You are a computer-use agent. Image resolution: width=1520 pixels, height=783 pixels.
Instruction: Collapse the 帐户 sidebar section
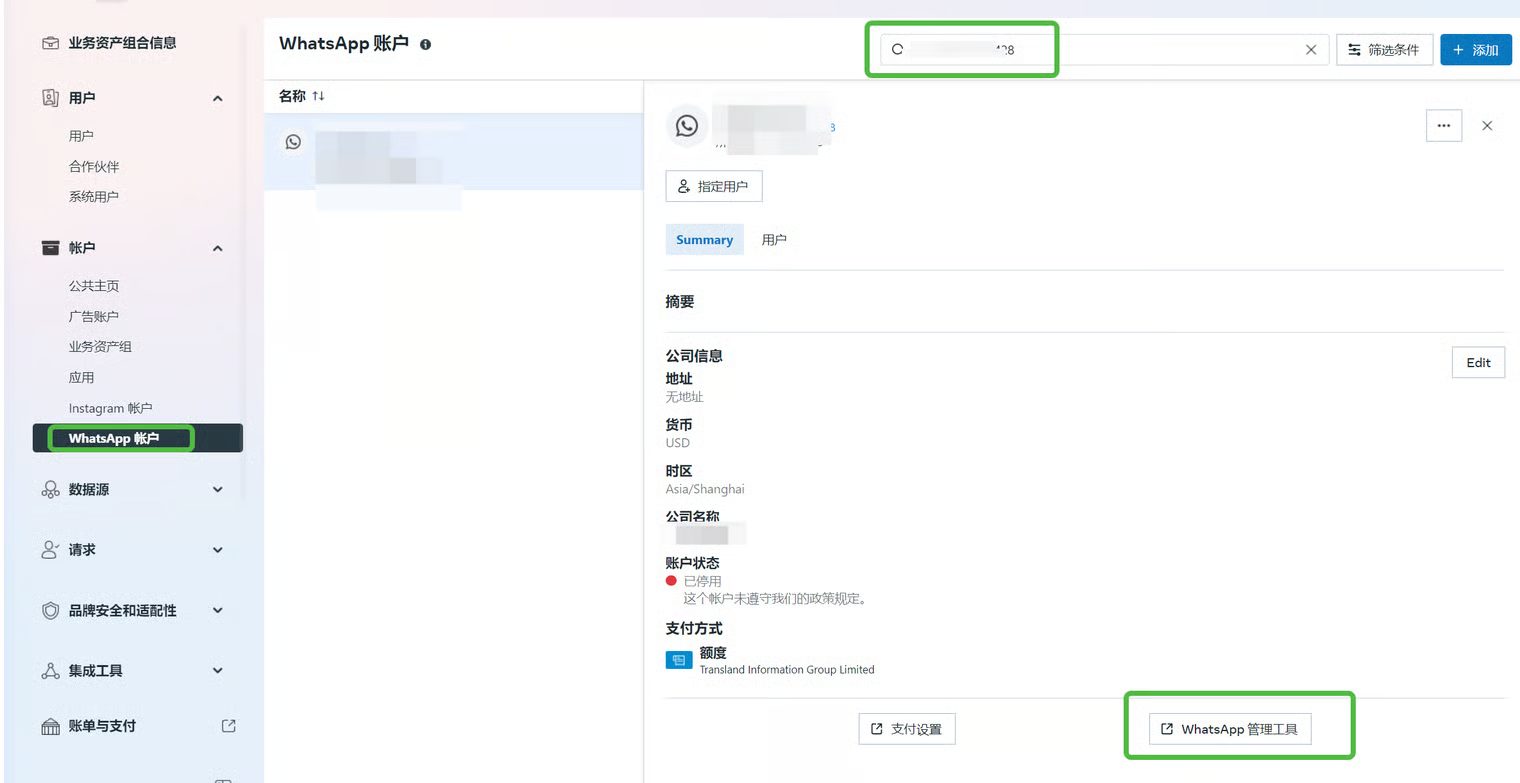coord(217,248)
